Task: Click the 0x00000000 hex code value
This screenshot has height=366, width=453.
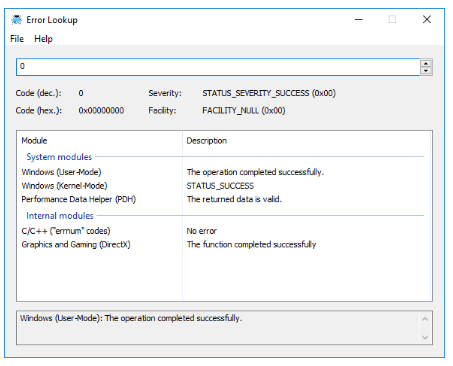Action: click(101, 111)
